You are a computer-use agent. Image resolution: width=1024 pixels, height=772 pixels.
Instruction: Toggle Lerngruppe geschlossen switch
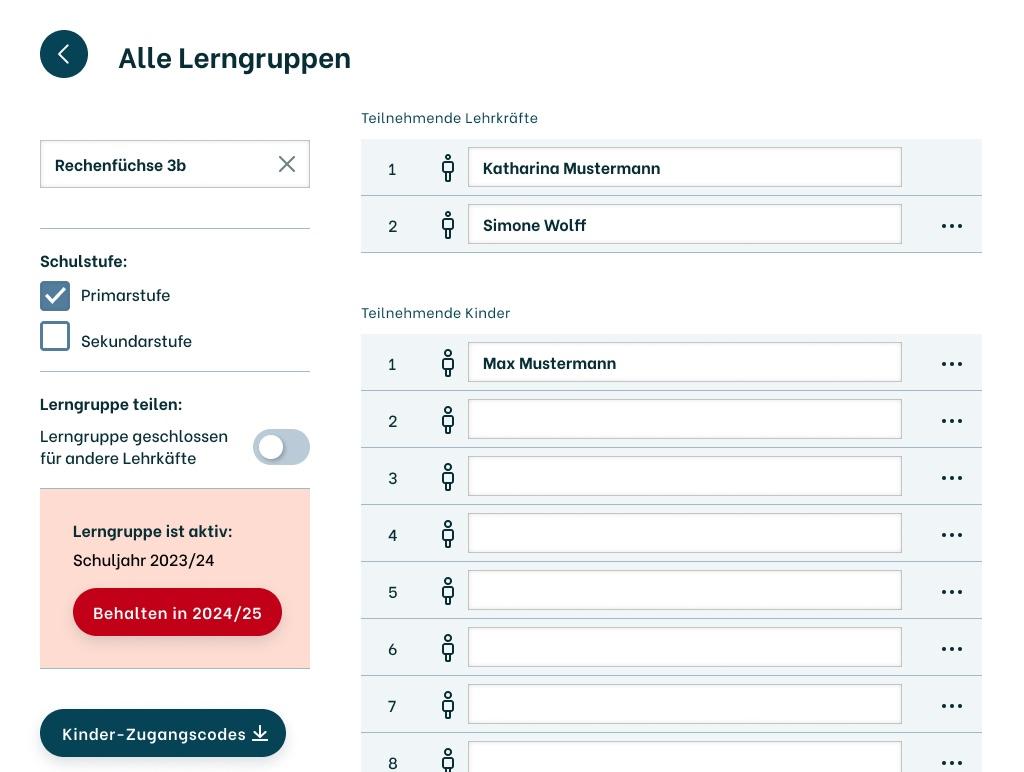[x=281, y=447]
